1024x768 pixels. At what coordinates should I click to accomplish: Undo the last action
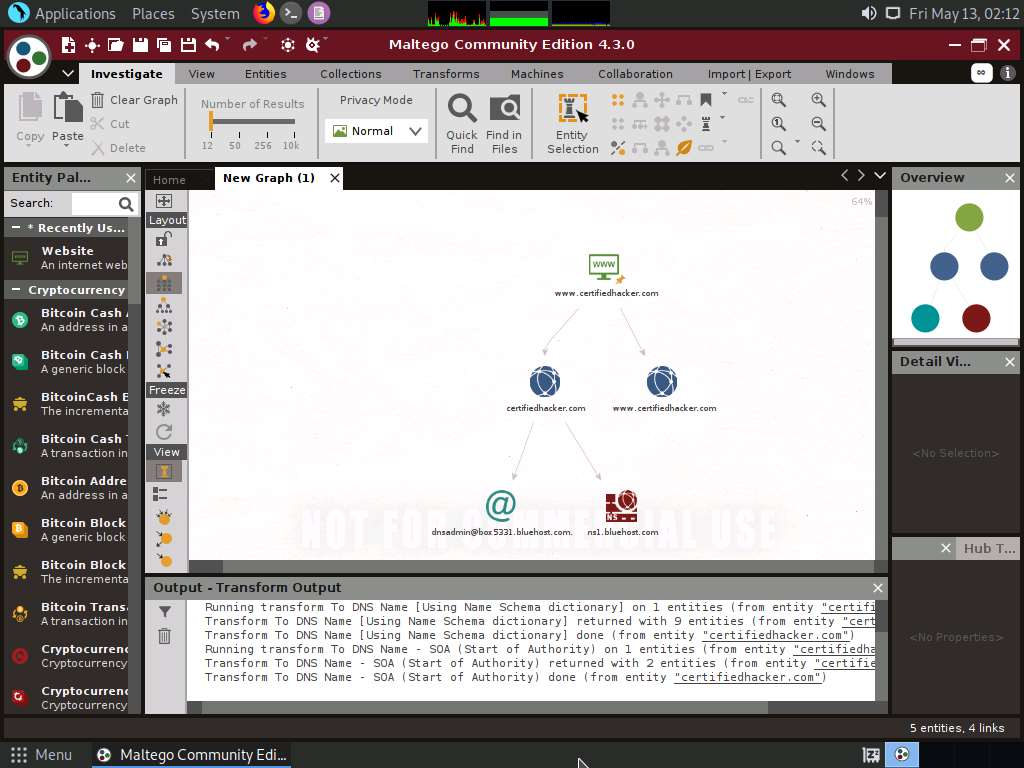coord(212,44)
